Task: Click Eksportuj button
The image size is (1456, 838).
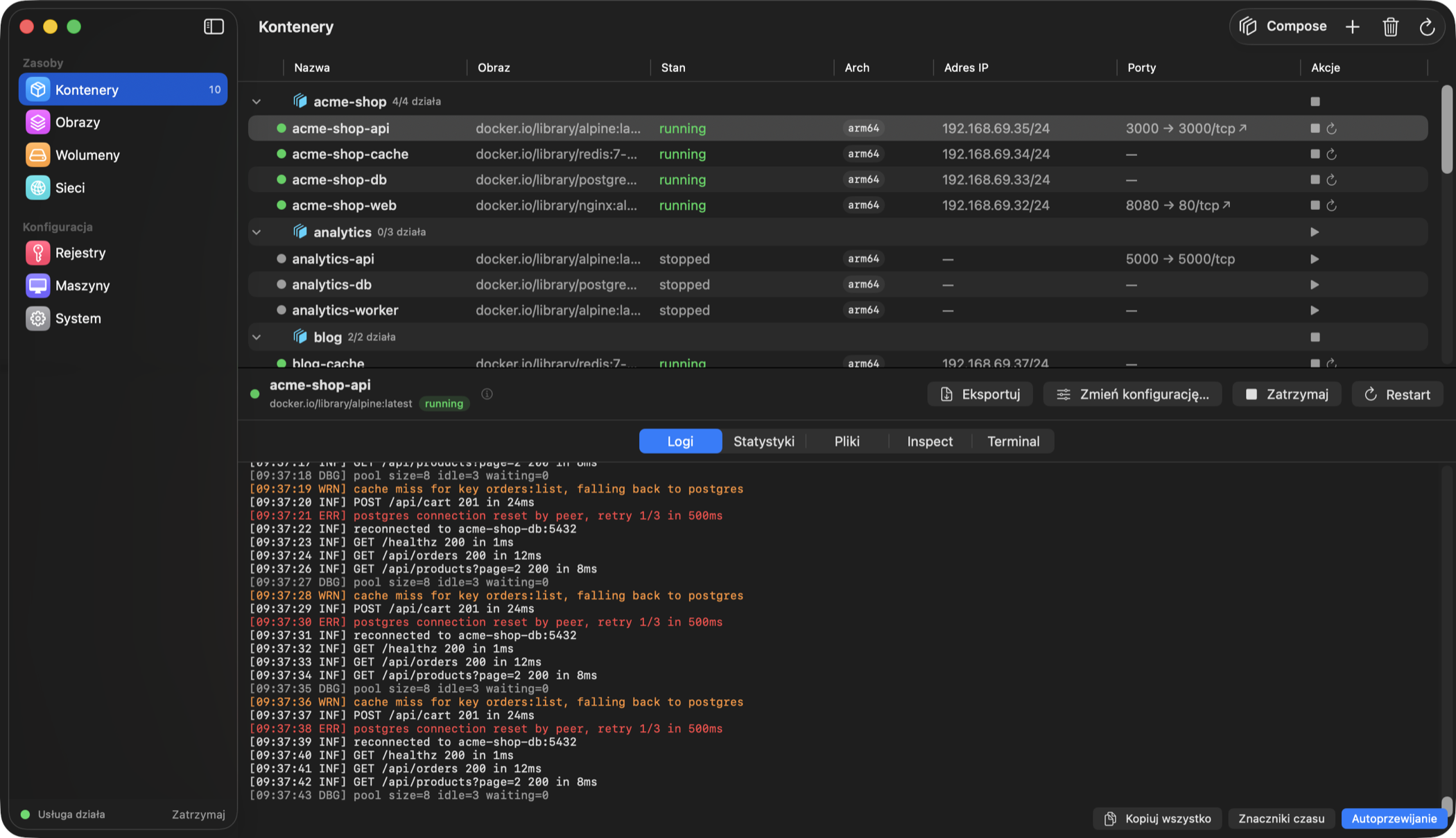Action: [x=980, y=394]
